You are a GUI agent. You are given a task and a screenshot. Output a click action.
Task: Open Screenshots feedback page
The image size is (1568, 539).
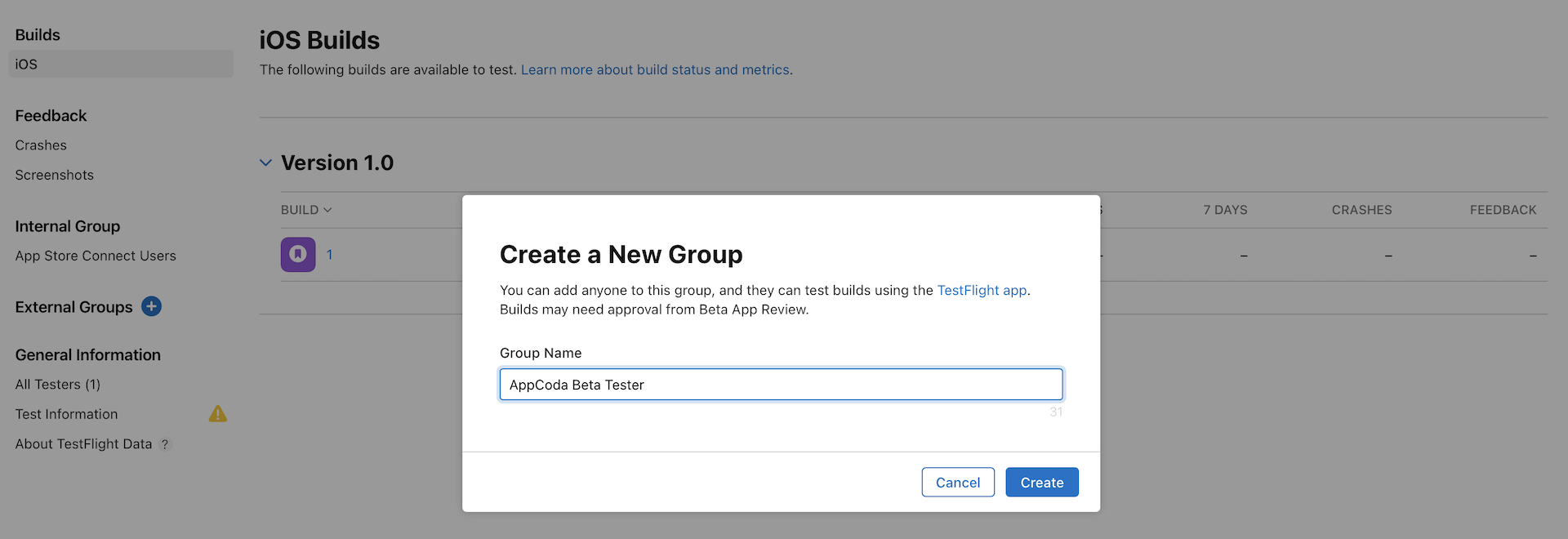pyautogui.click(x=54, y=175)
